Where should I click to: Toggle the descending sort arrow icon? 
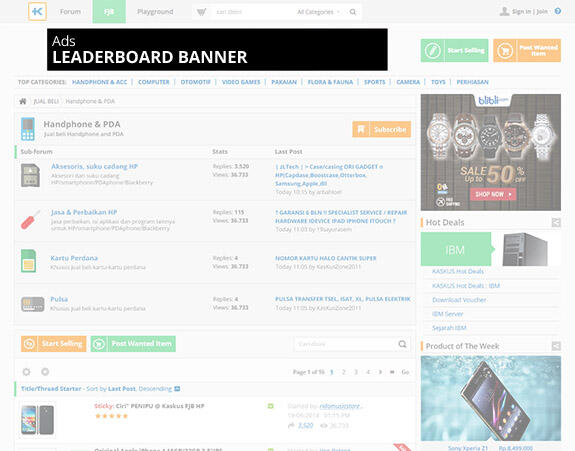click(177, 389)
